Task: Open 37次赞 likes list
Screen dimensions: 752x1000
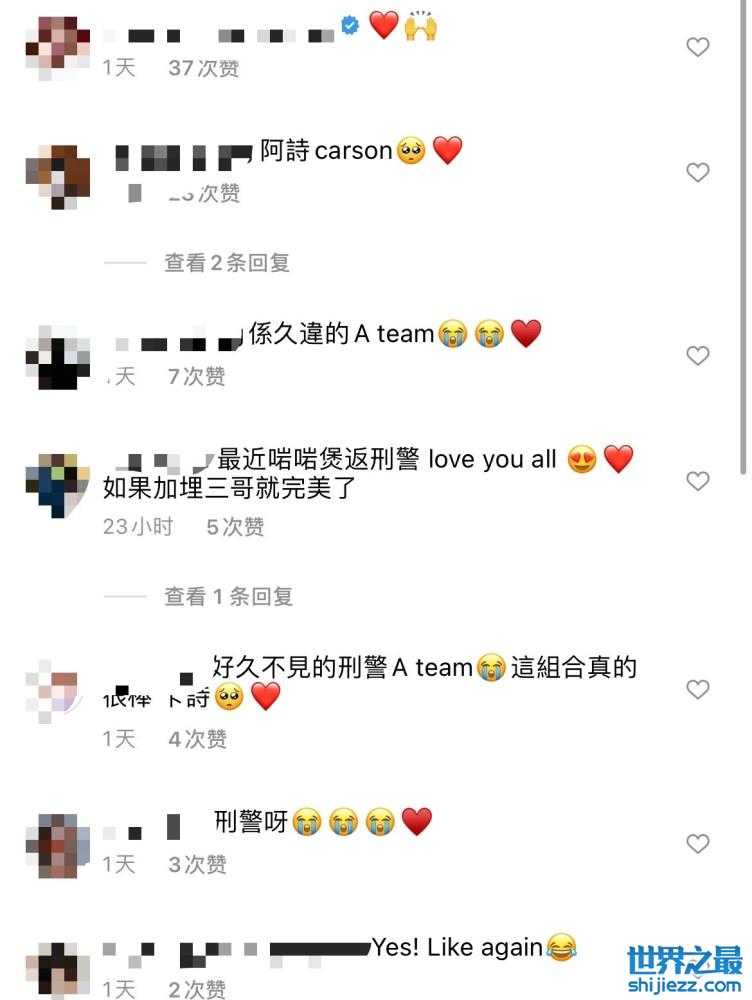Action: pyautogui.click(x=203, y=68)
